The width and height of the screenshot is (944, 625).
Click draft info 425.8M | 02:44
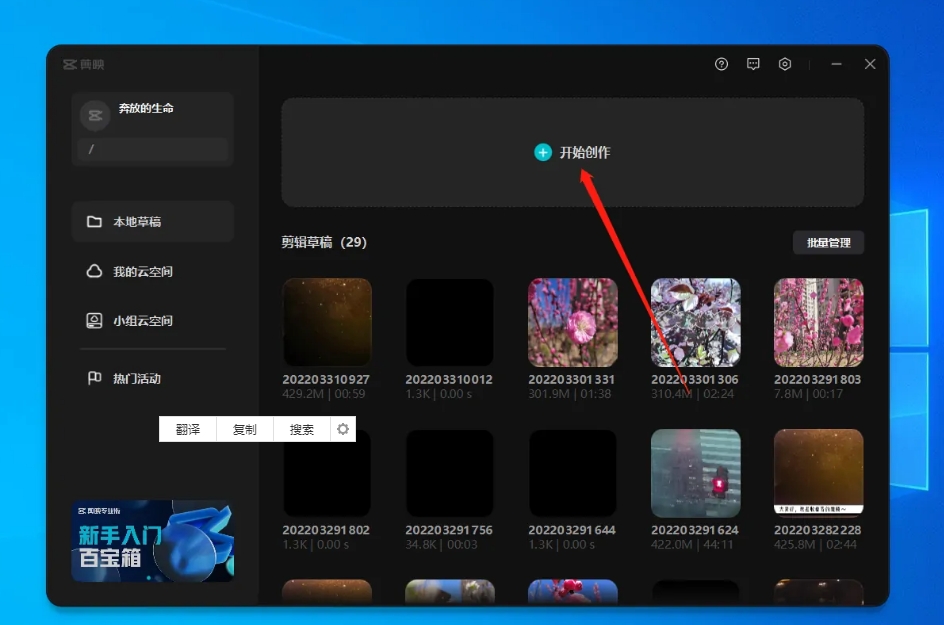[x=815, y=544]
